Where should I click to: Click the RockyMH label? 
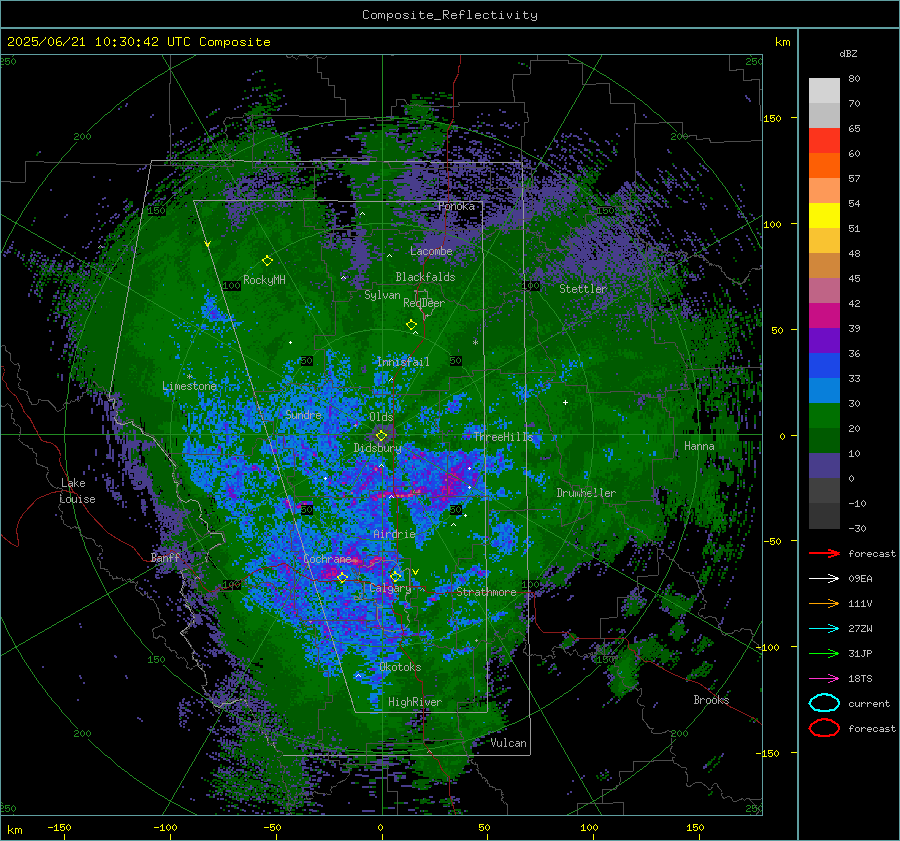(x=264, y=280)
